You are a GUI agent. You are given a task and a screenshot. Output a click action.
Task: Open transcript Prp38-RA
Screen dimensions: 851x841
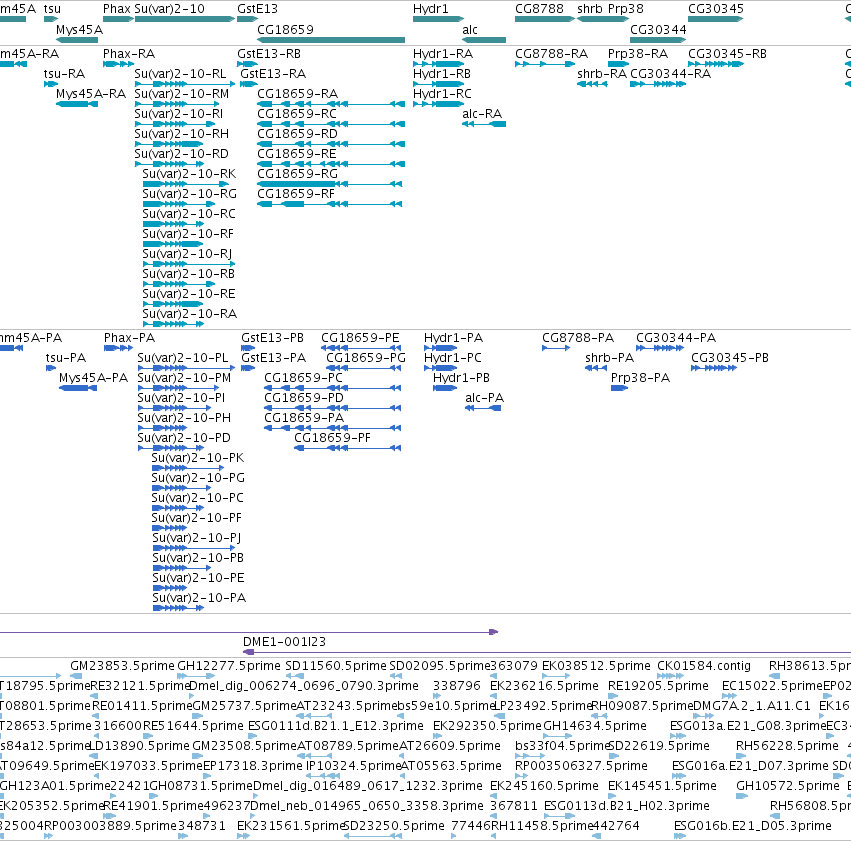pyautogui.click(x=638, y=54)
